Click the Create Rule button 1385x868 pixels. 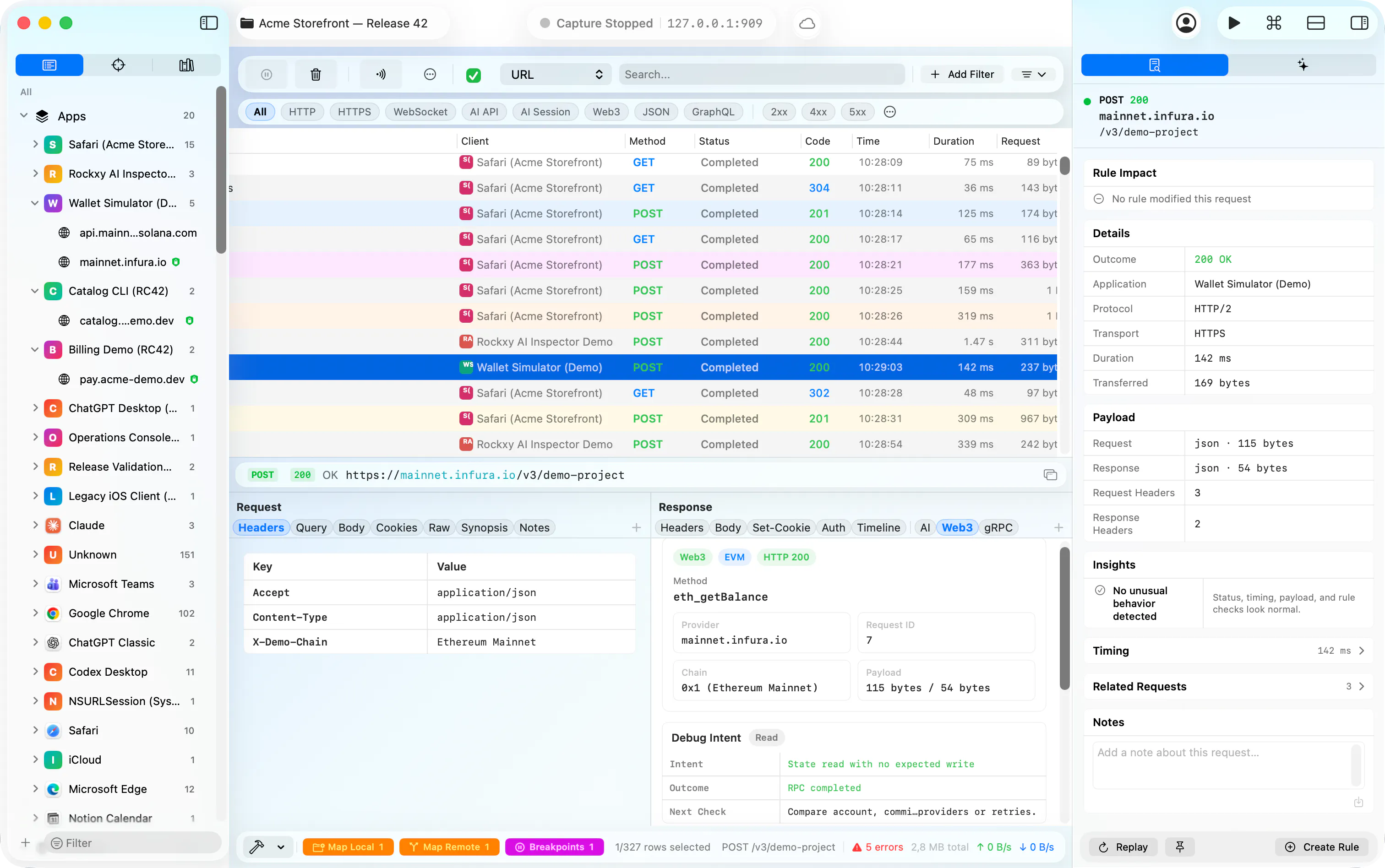tap(1321, 847)
